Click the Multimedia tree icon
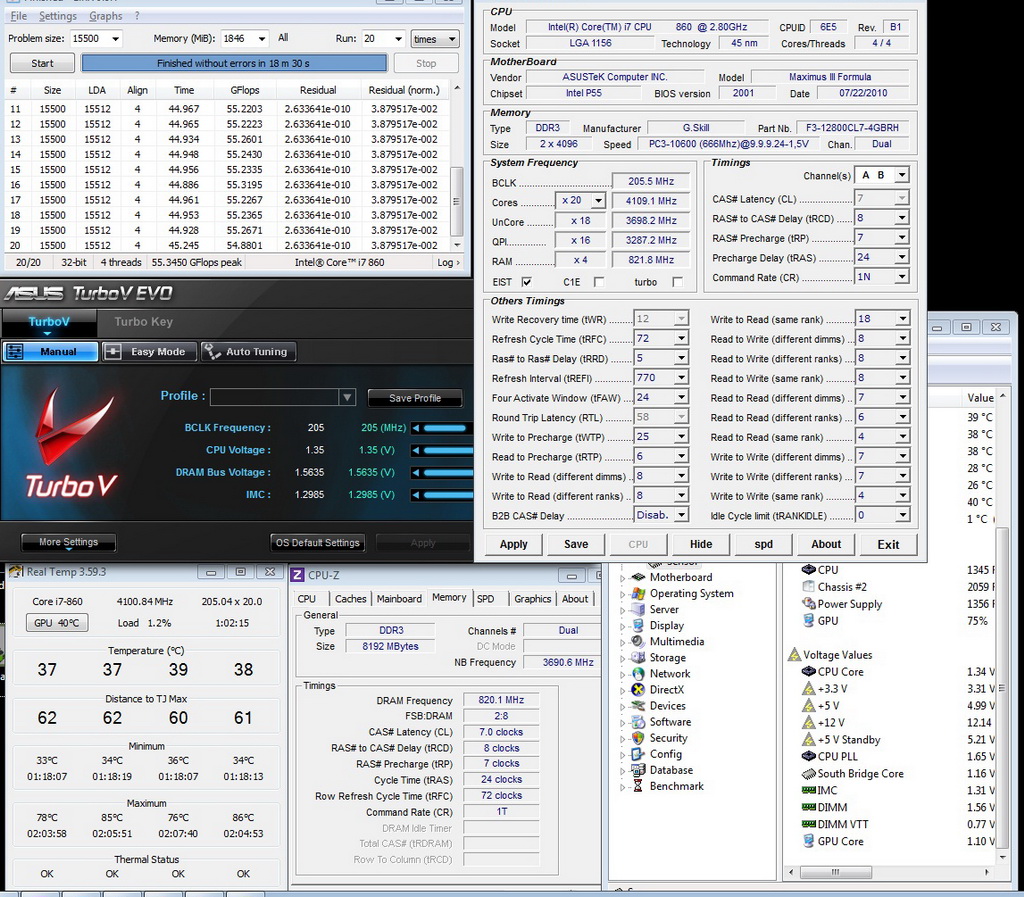1024x897 pixels. coord(638,641)
